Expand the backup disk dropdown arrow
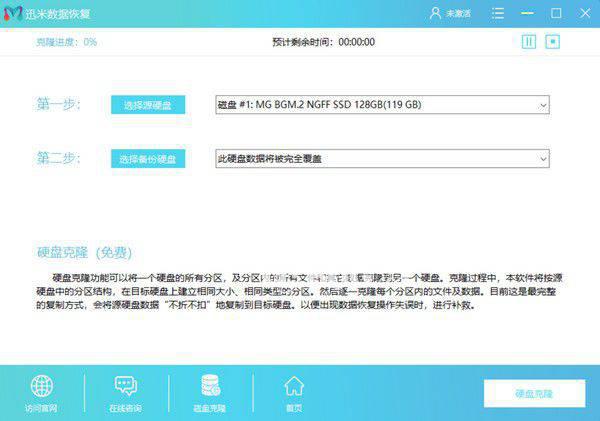Viewport: 600px width, 421px height. (543, 159)
